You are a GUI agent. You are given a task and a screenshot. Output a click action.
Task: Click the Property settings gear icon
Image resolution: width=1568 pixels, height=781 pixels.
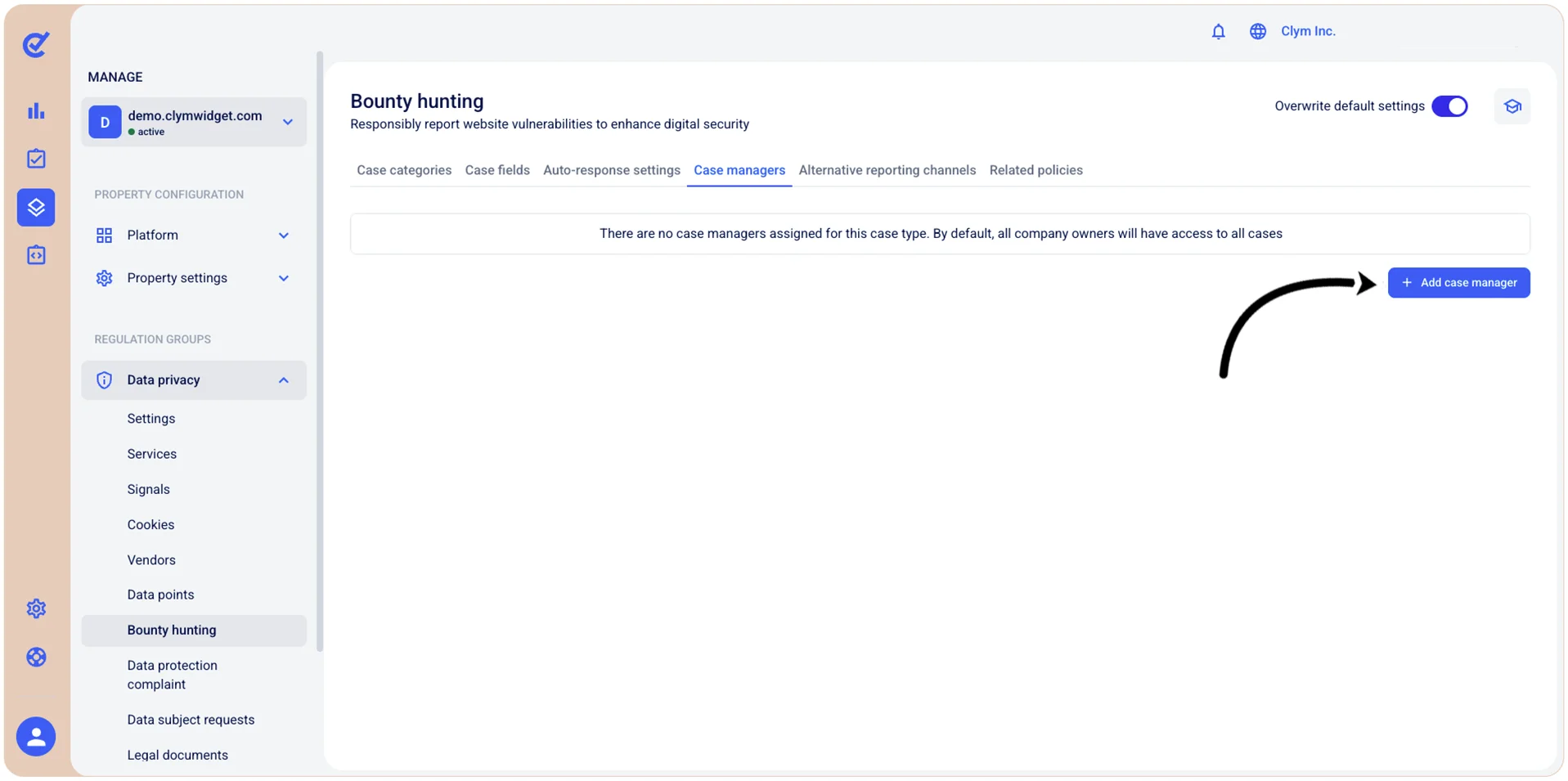tap(104, 278)
